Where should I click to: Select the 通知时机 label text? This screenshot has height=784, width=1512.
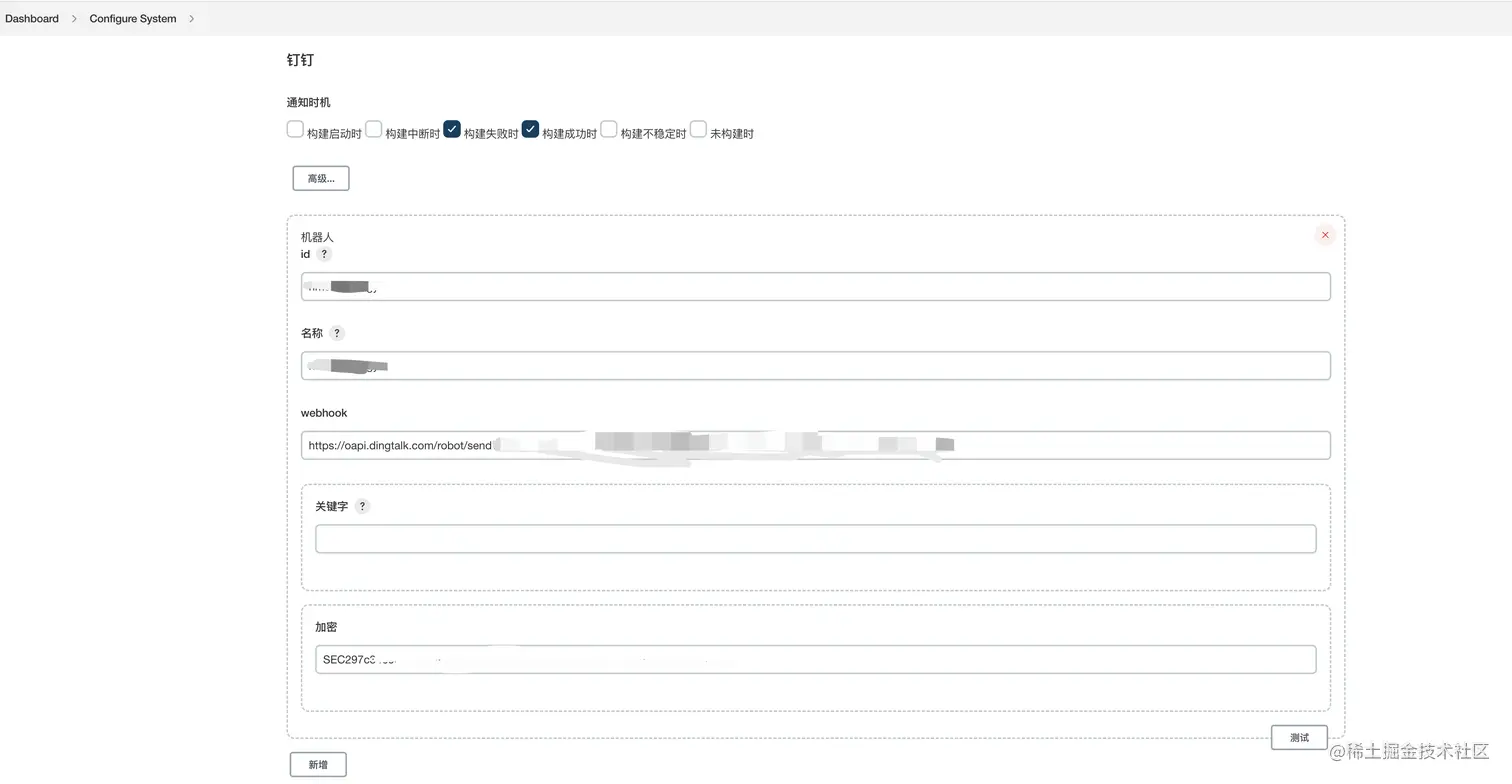[x=308, y=102]
